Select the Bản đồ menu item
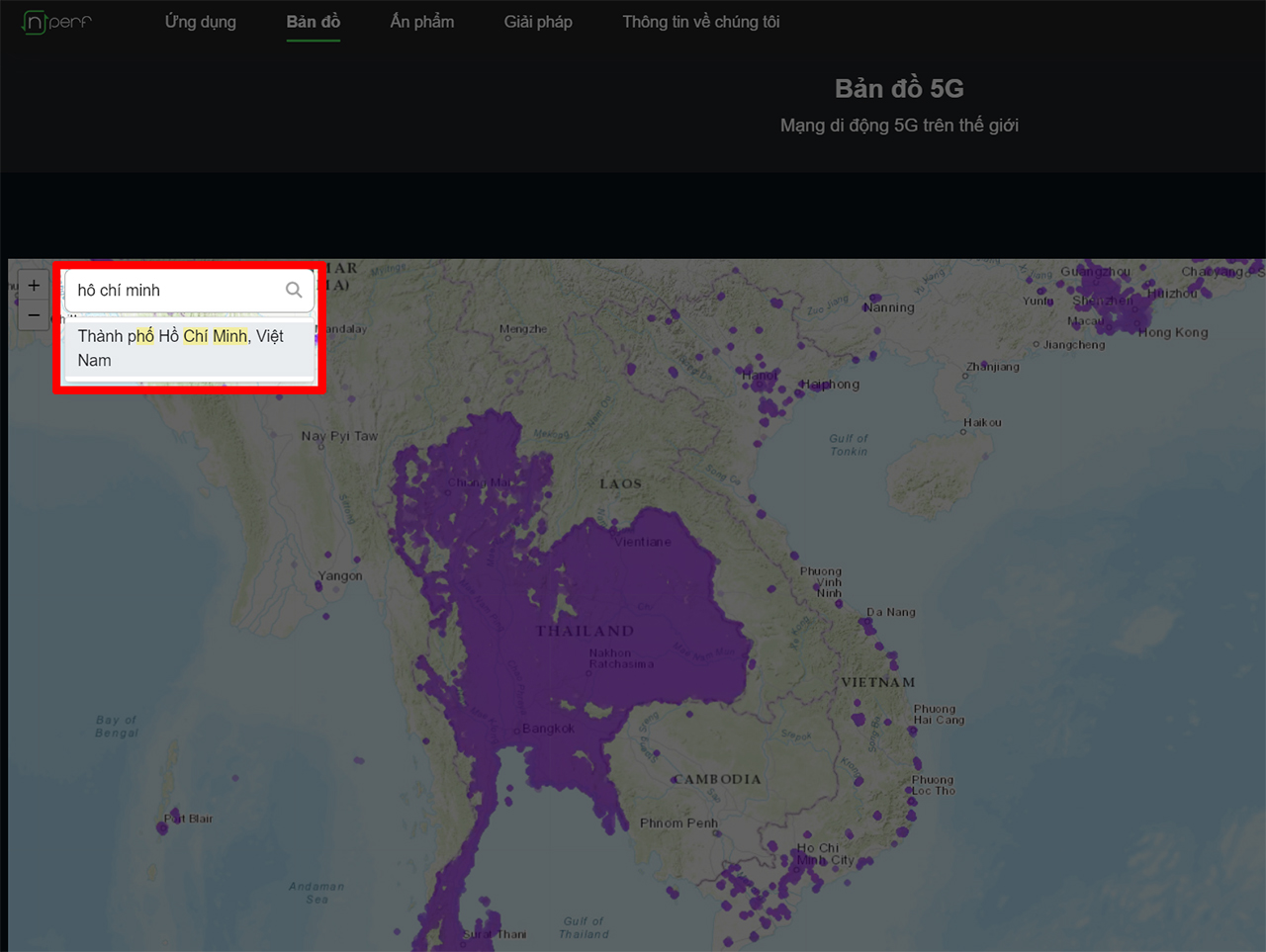 point(313,22)
